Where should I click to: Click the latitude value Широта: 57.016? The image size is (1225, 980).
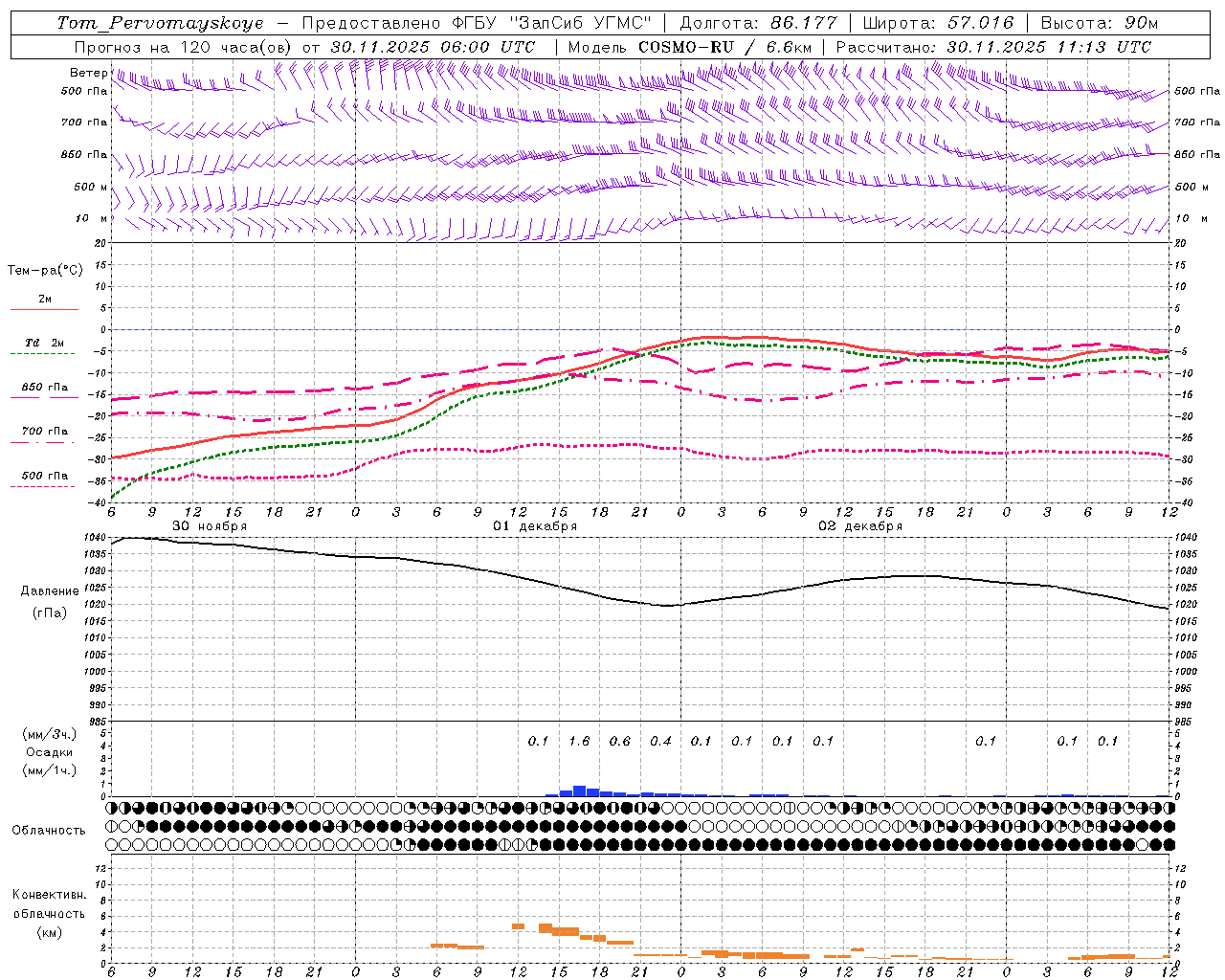[938, 23]
